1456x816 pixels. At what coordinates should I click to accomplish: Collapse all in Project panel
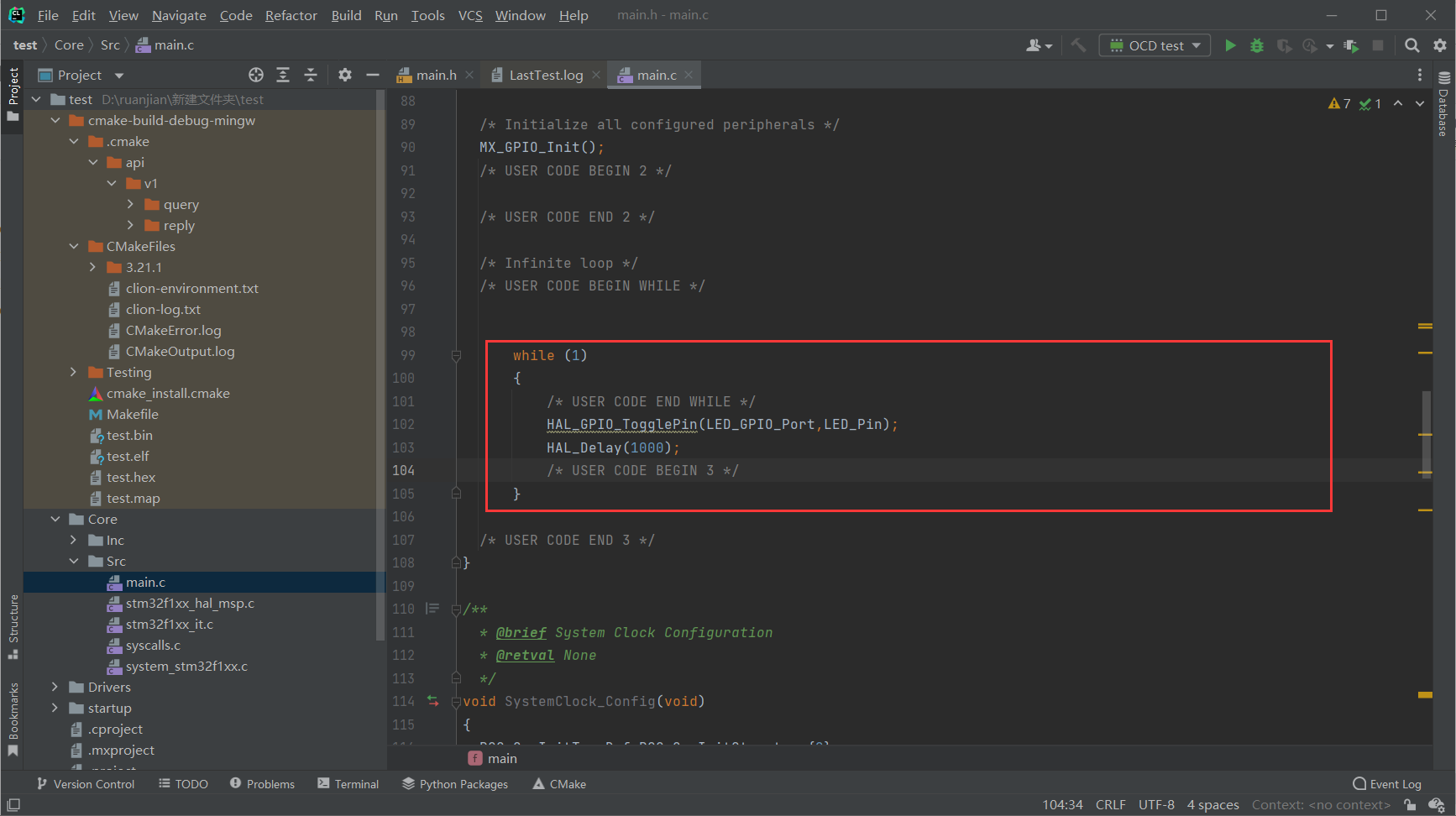pyautogui.click(x=311, y=75)
